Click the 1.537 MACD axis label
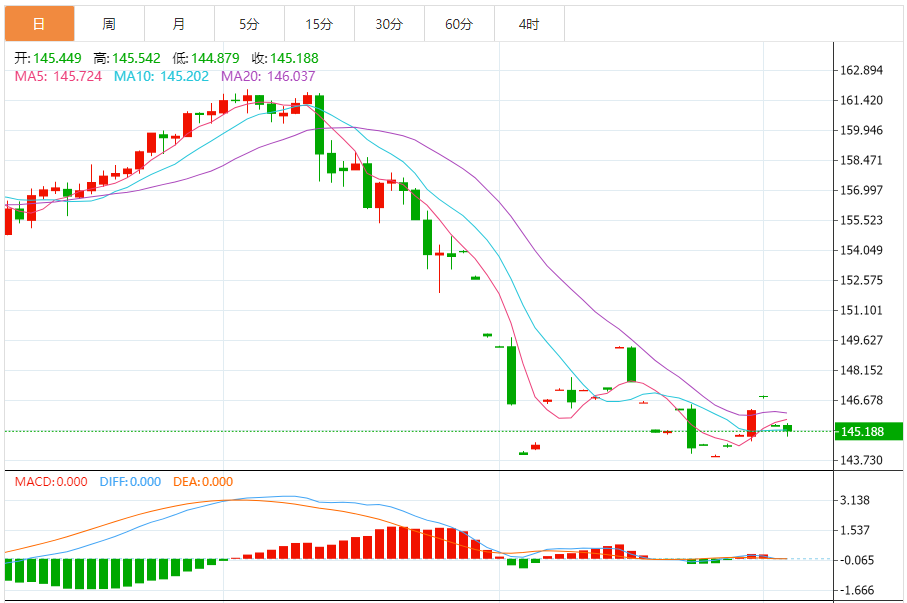 [855, 530]
